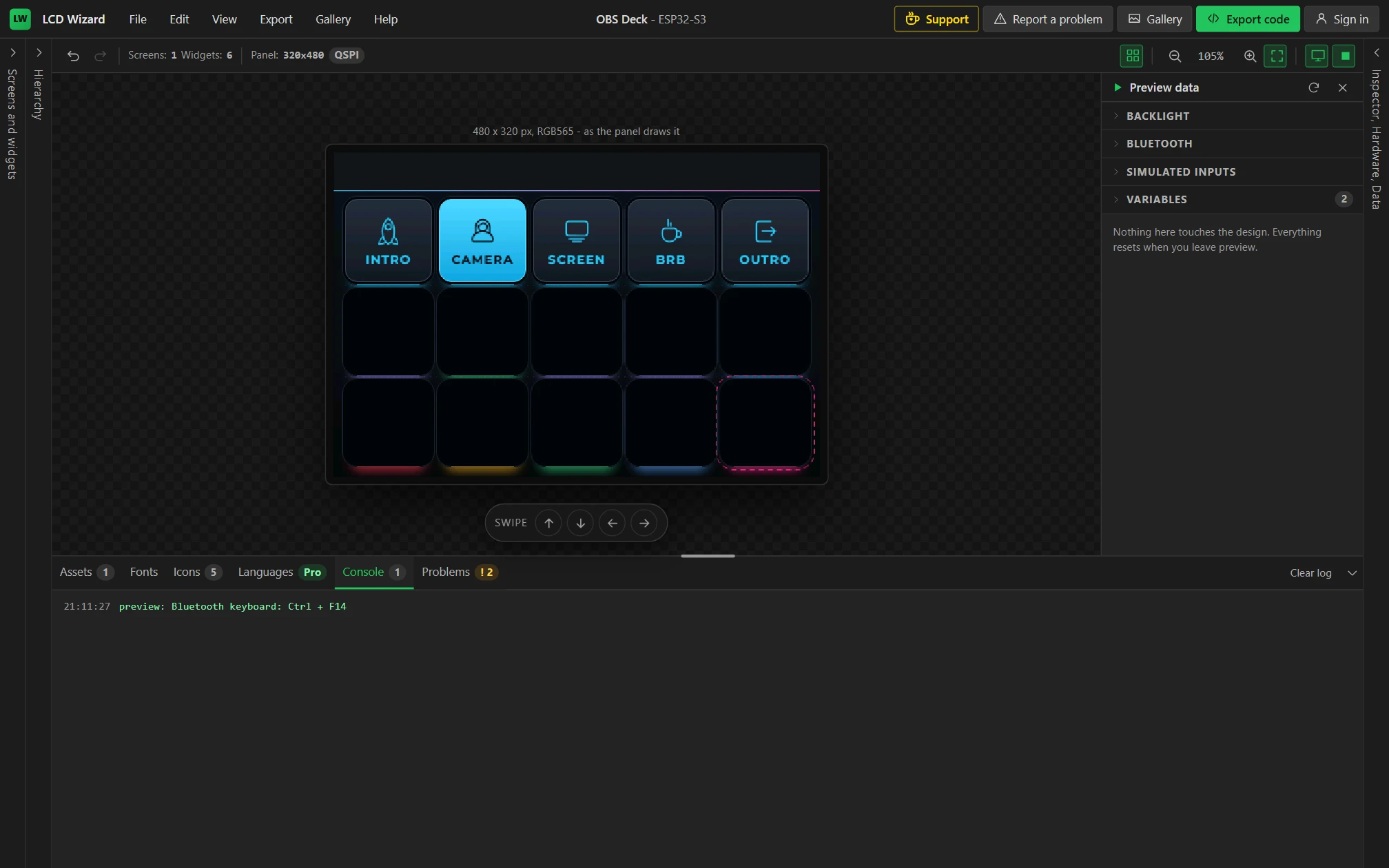1389x868 pixels.
Task: Open the Languages Pro tab
Action: click(281, 572)
